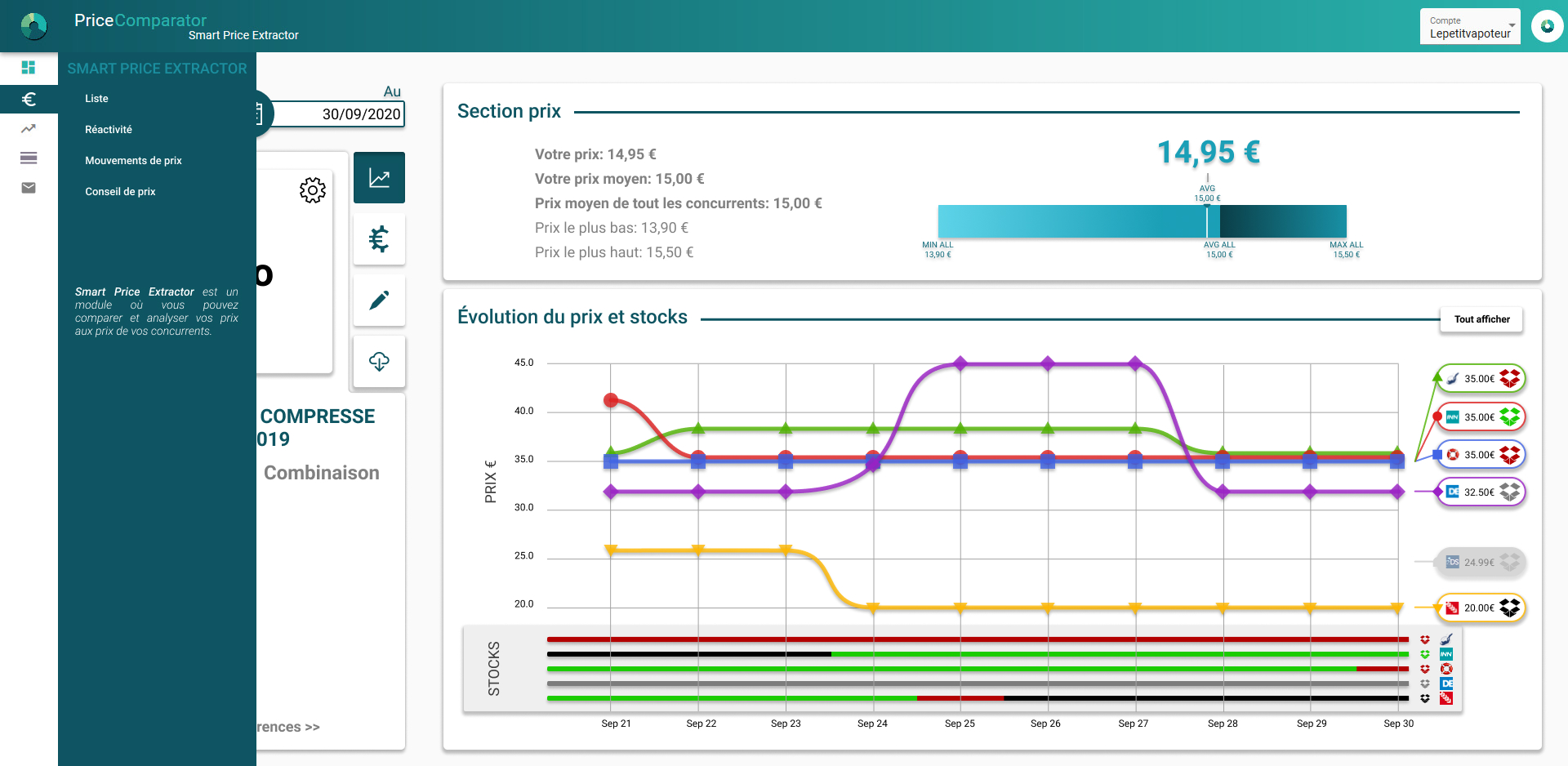Click the yellow point on Sep 22
Screen dimensions: 1568x766
(698, 550)
